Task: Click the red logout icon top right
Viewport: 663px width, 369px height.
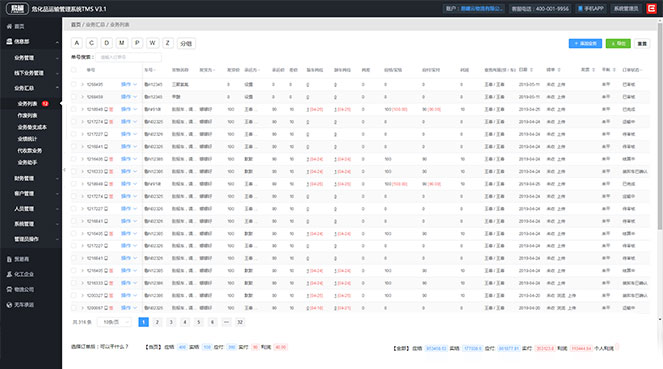Action: tap(651, 8)
